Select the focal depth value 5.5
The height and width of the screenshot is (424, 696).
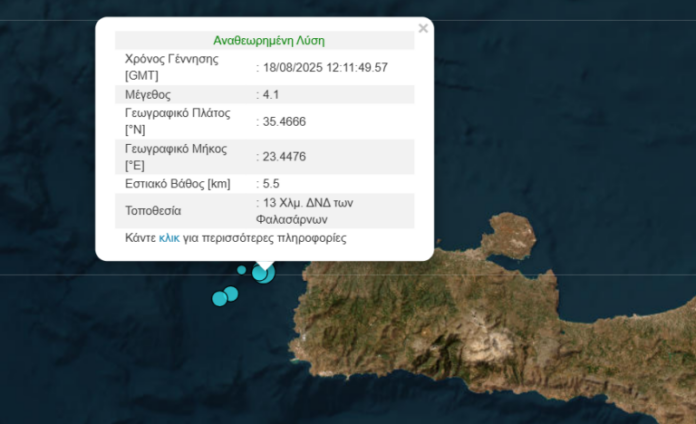(x=270, y=184)
